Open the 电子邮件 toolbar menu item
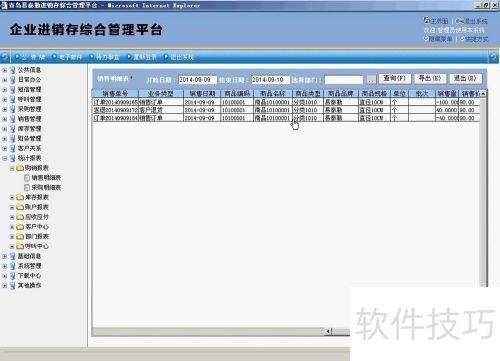The width and height of the screenshot is (500, 361). coord(67,57)
